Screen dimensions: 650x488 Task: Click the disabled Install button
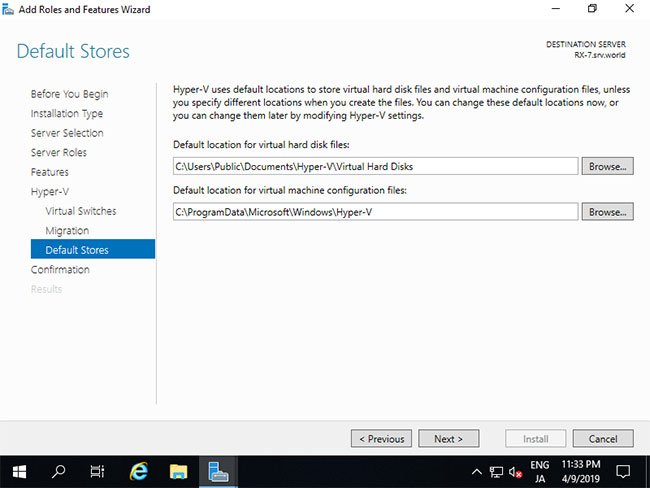click(536, 439)
